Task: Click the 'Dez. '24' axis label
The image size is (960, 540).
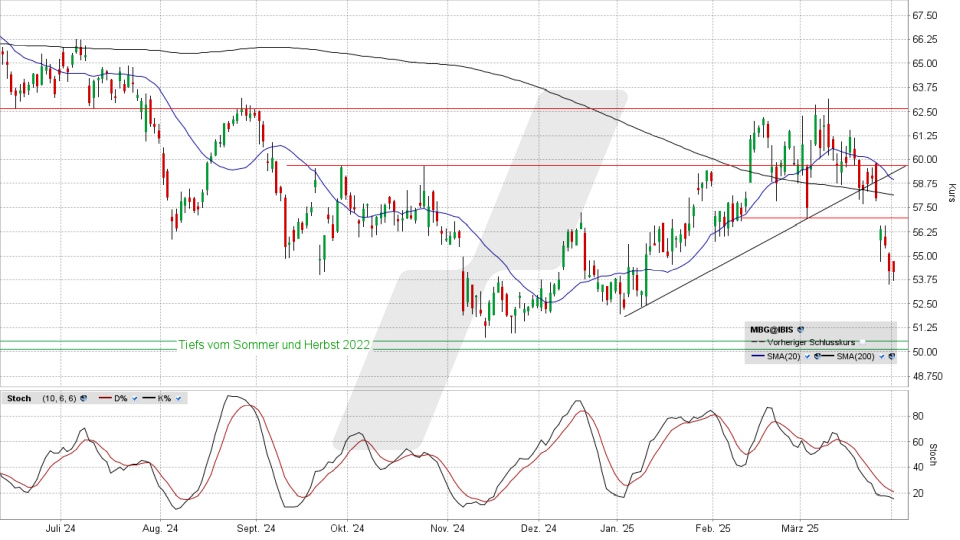Action: [x=539, y=528]
